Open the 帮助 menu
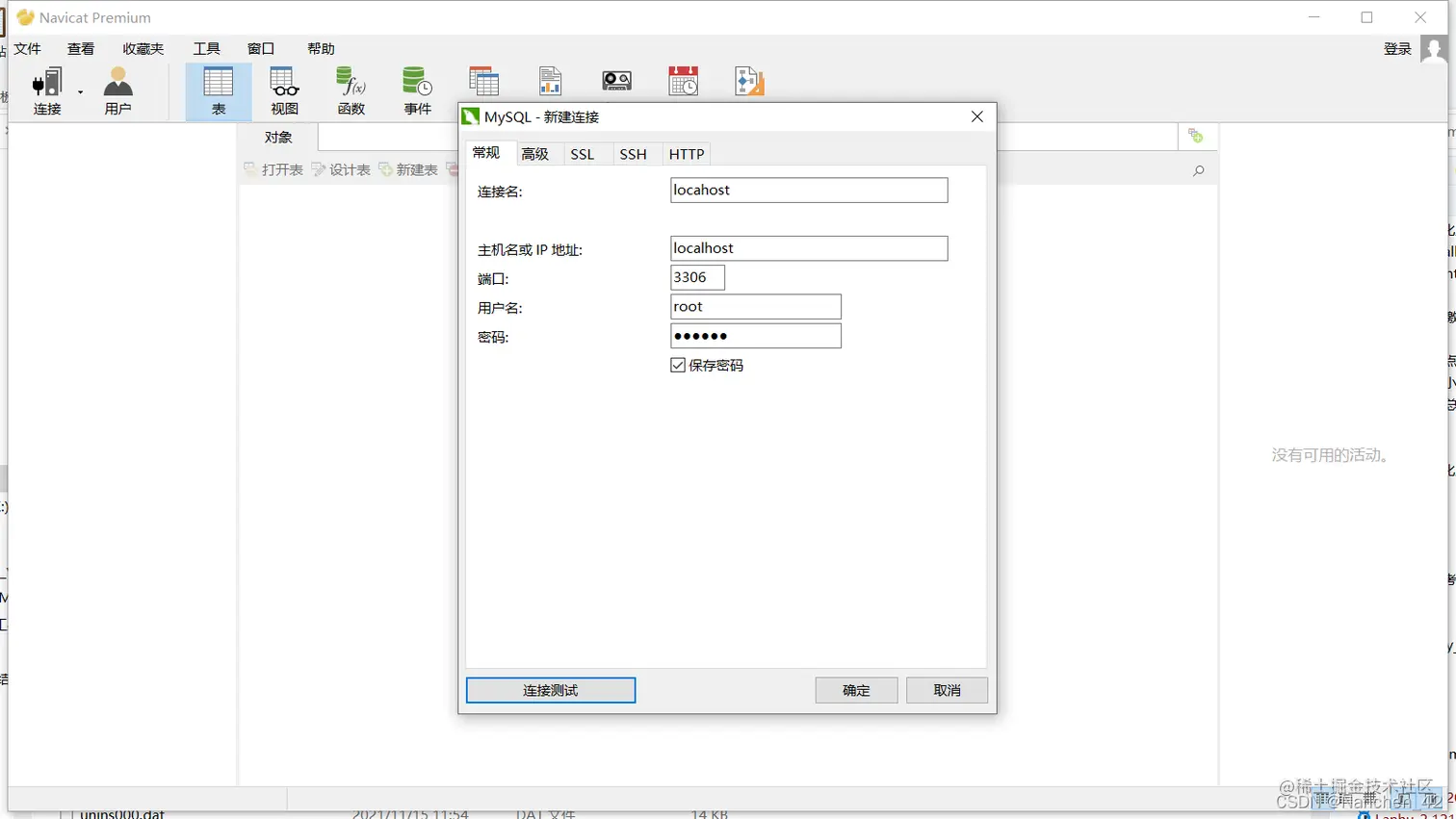The image size is (1456, 819). [x=321, y=49]
